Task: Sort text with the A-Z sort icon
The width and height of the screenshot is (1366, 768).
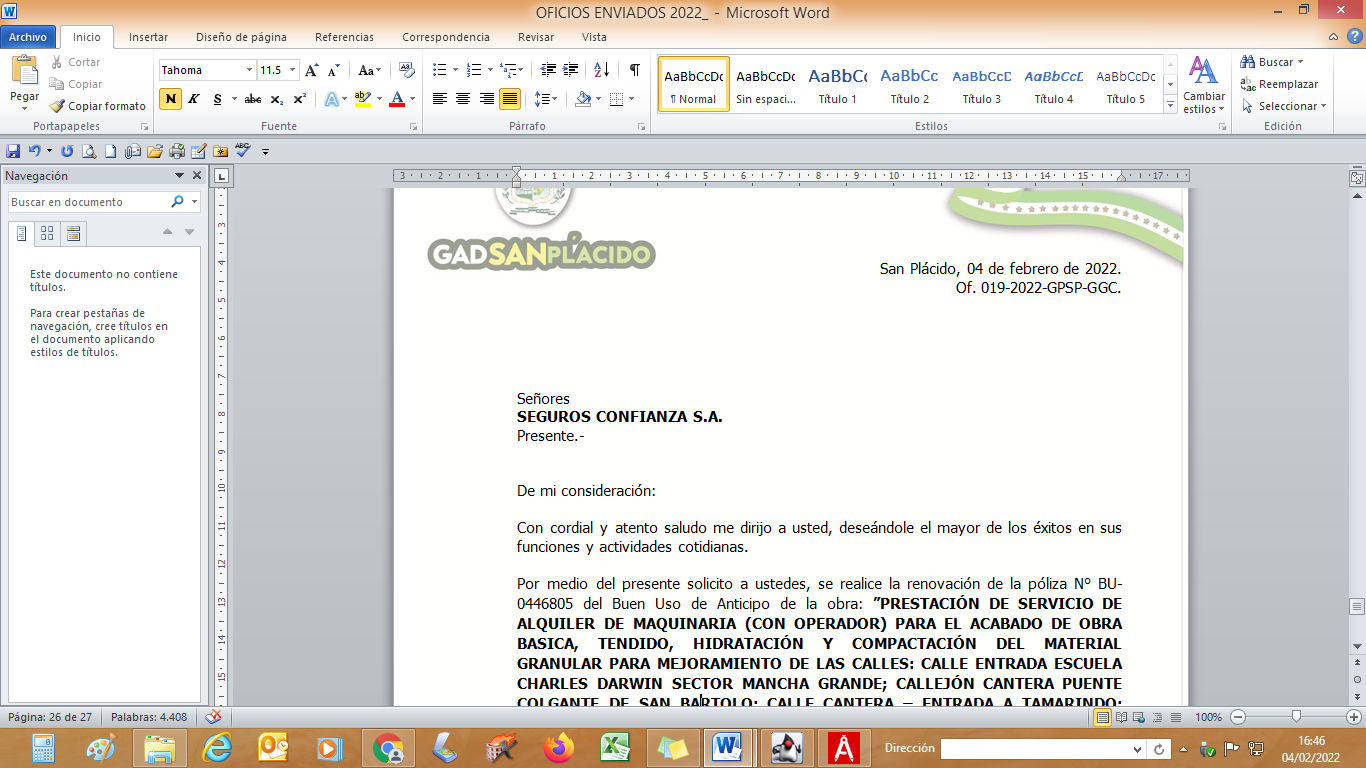Action: click(x=601, y=70)
